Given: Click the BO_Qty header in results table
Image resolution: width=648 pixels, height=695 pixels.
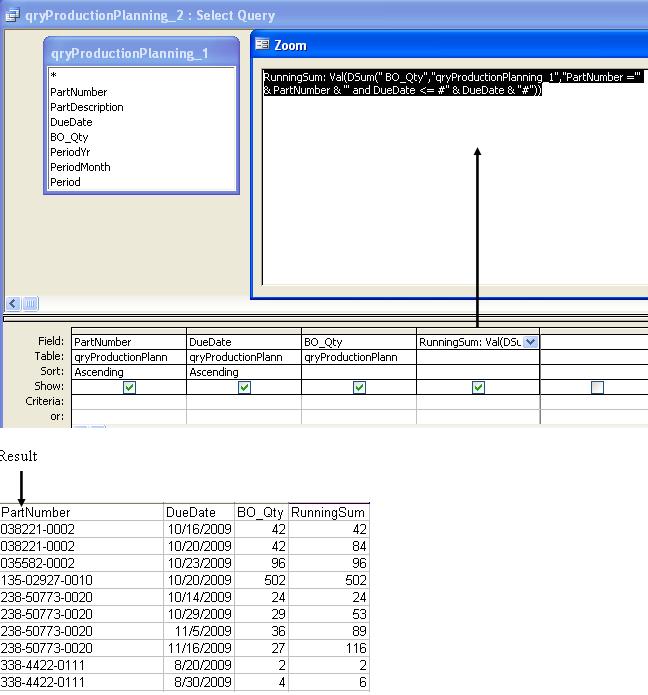Looking at the screenshot, I should (261, 512).
